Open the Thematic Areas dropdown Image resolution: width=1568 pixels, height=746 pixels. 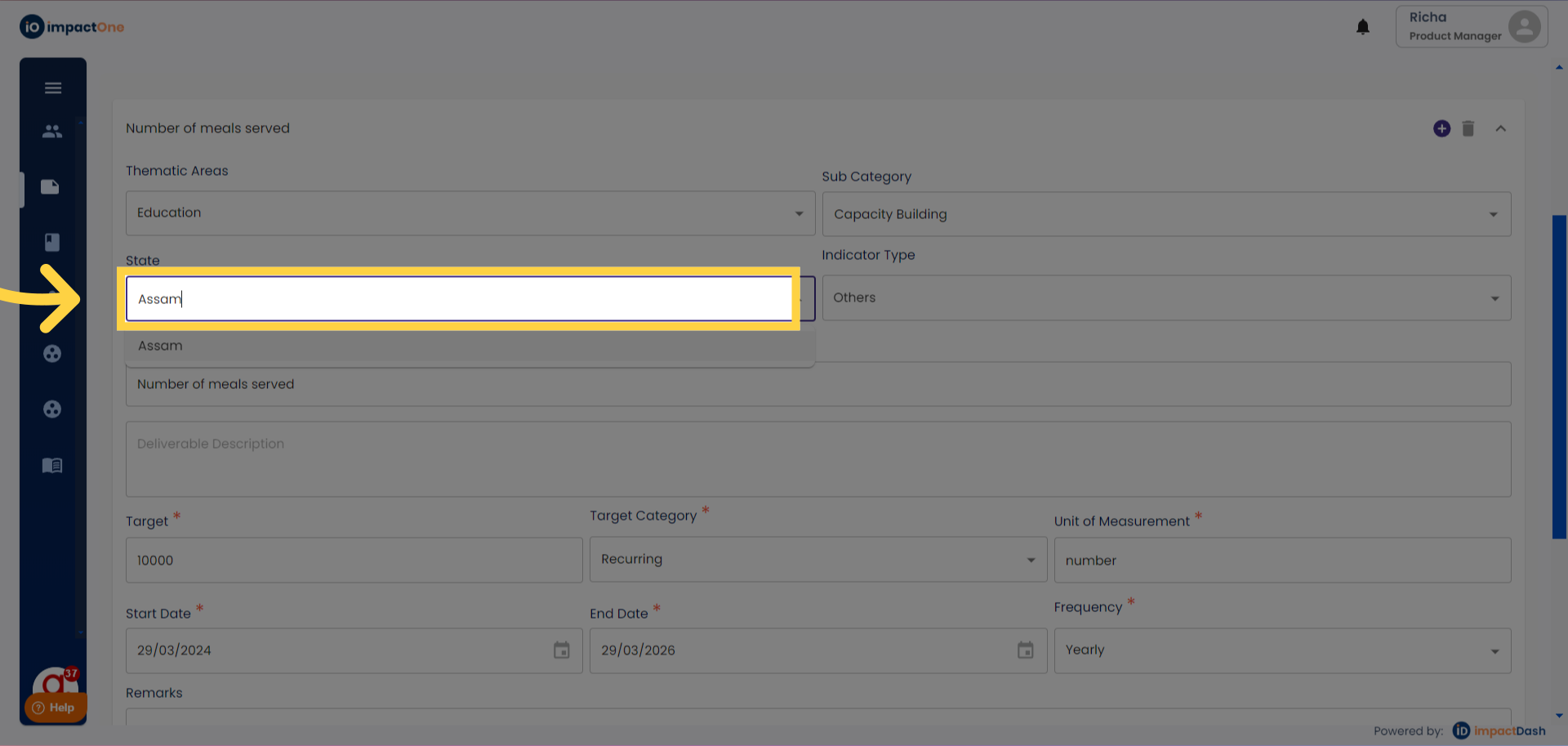pos(470,213)
